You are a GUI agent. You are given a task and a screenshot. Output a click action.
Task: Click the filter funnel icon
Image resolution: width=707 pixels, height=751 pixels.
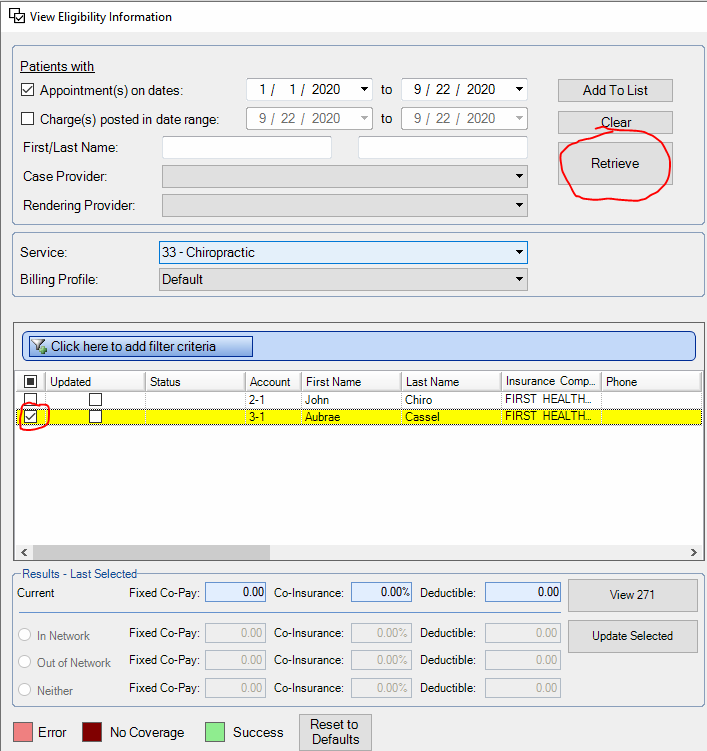(39, 346)
